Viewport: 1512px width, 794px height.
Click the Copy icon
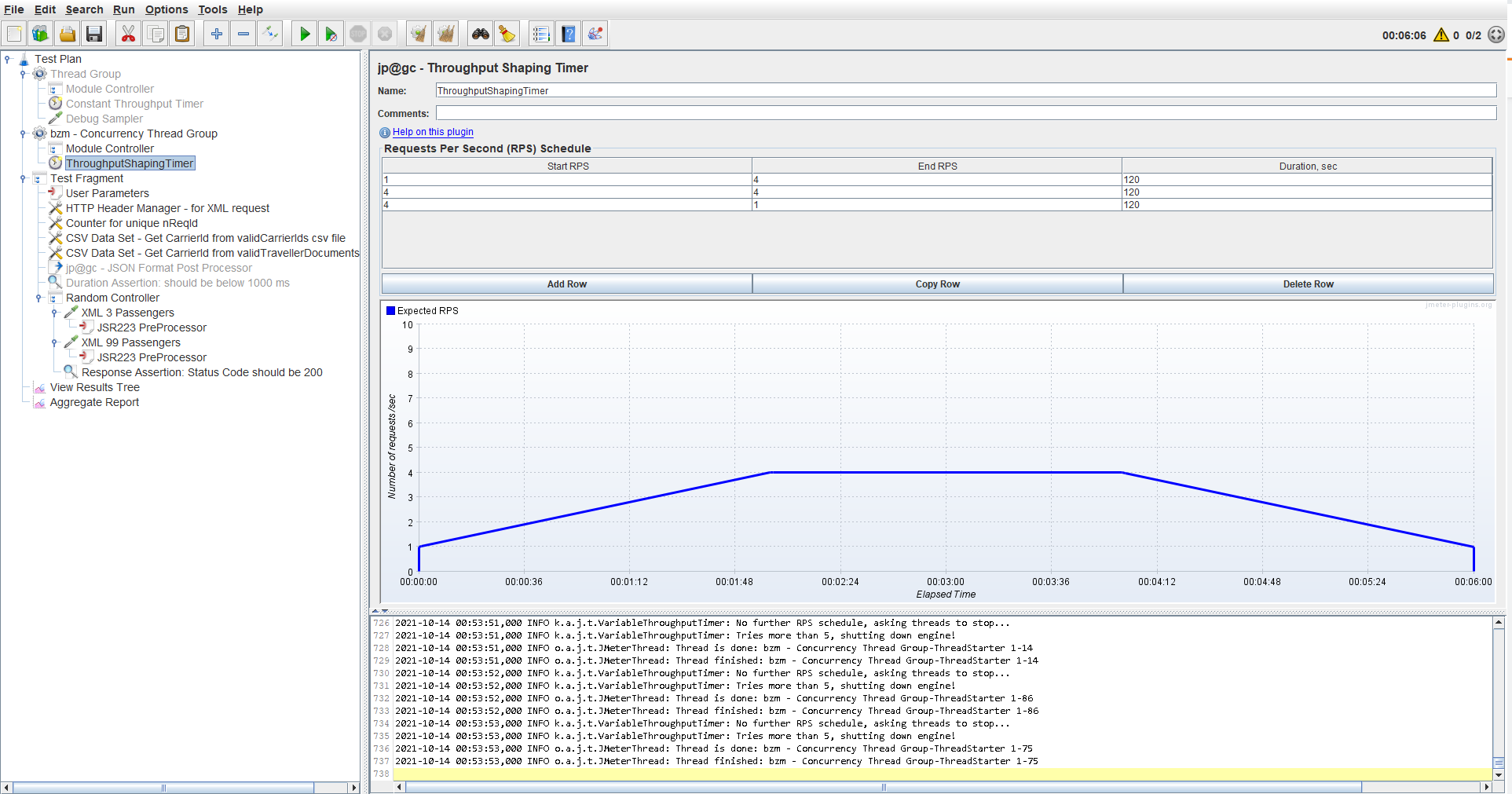coord(156,34)
